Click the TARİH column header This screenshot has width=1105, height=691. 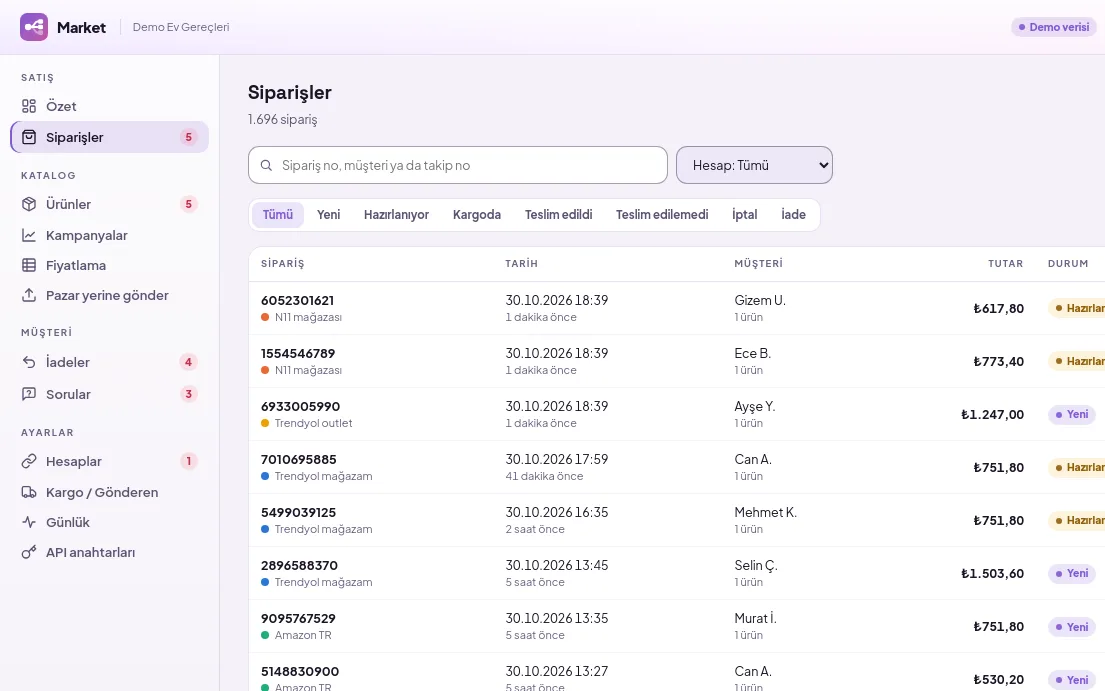click(x=521, y=263)
